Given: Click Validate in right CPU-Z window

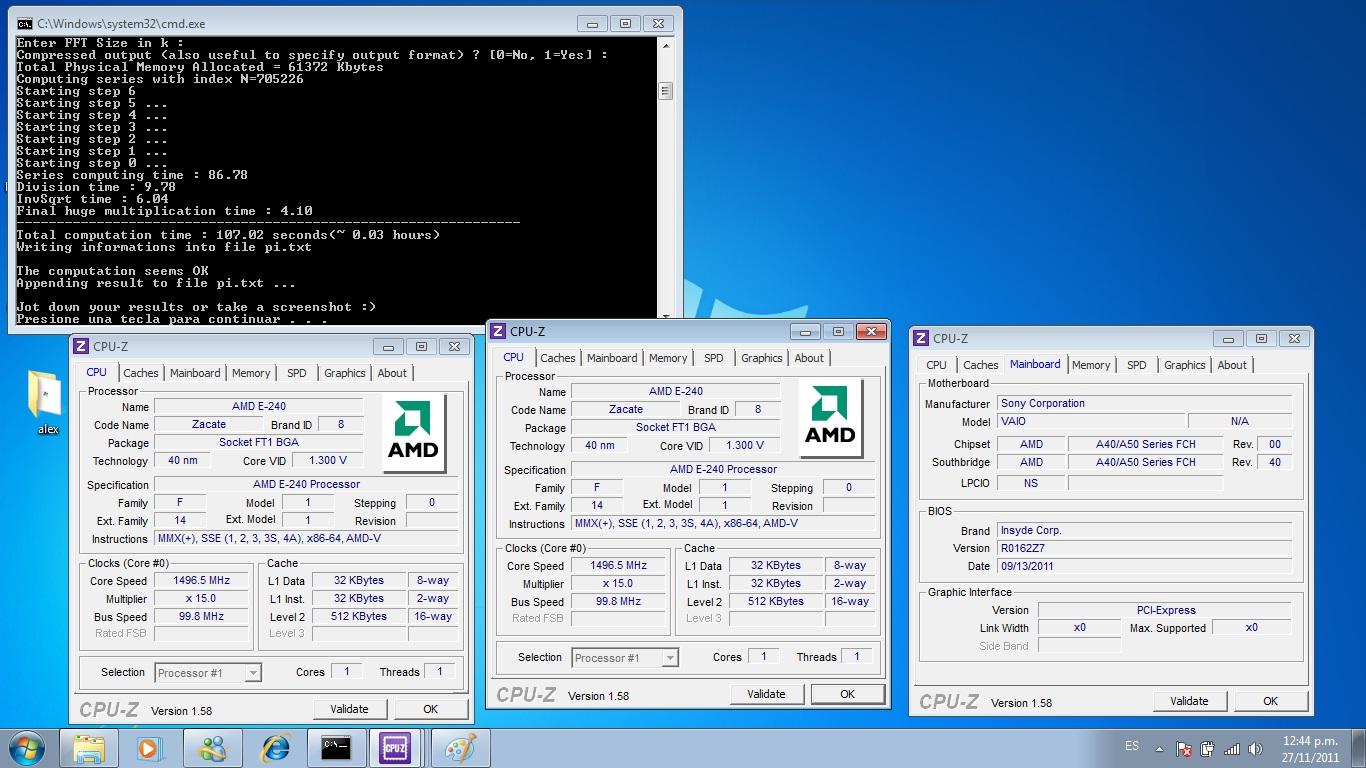Looking at the screenshot, I should pos(1189,701).
